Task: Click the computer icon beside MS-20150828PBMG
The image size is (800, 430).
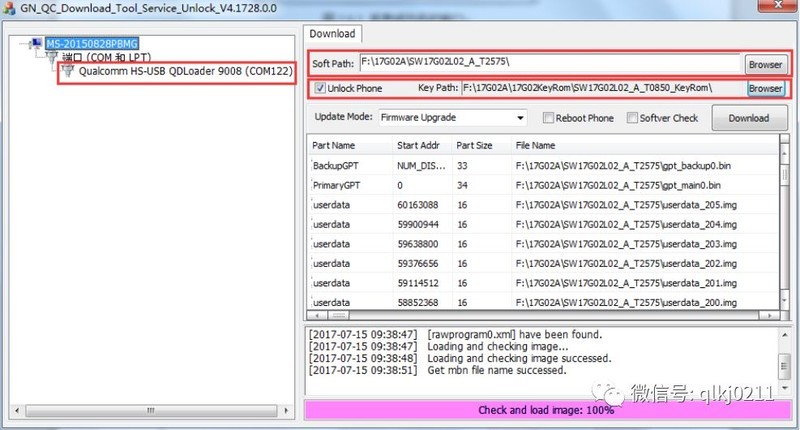Action: (x=36, y=44)
